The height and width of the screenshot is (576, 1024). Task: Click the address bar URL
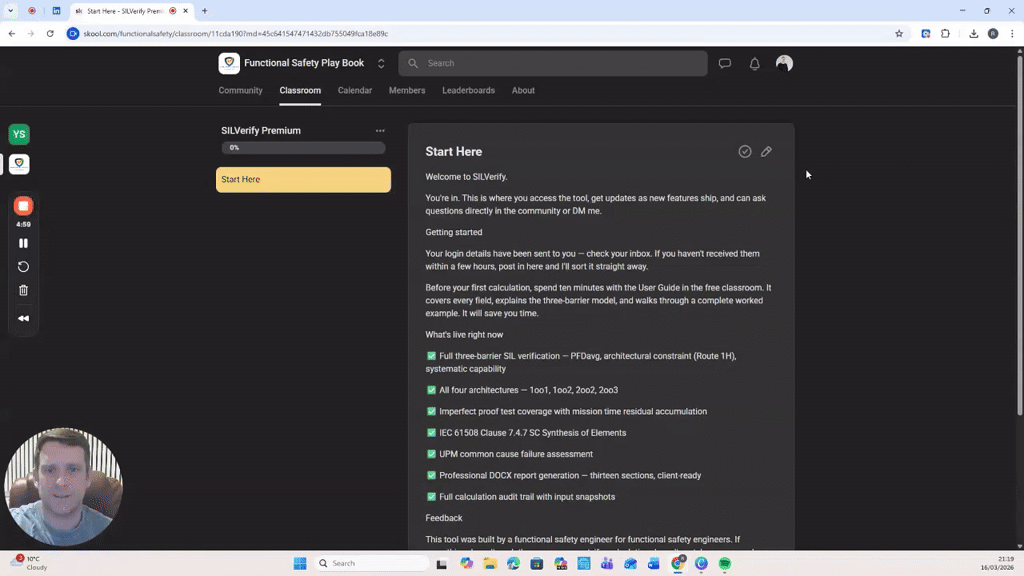236,33
